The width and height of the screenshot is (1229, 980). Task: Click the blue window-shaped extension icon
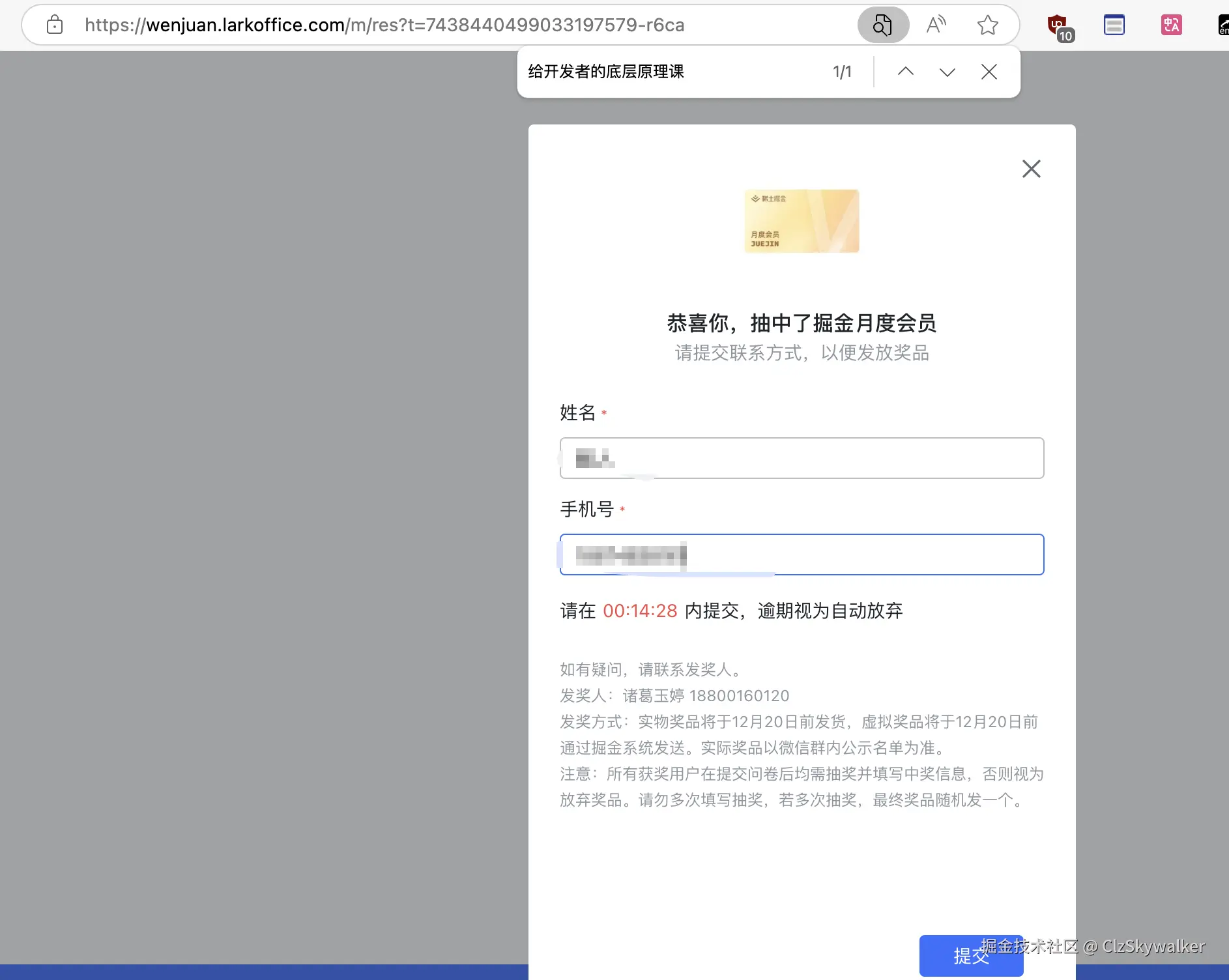(1114, 25)
